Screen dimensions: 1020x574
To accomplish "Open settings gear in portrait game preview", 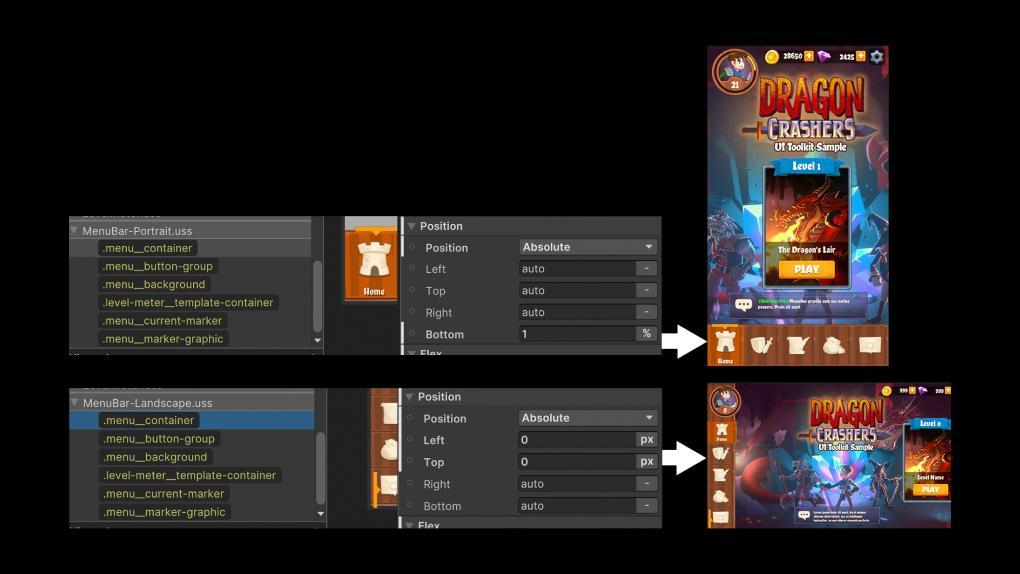I will pos(877,57).
